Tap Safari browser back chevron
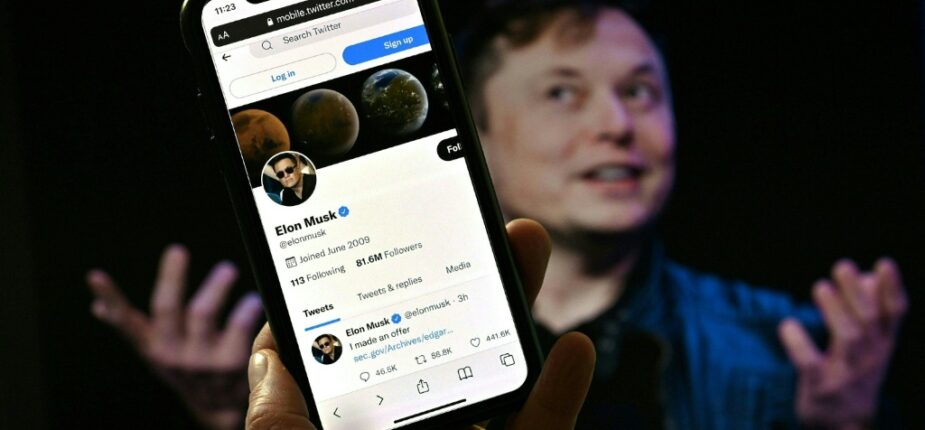Image resolution: width=925 pixels, height=430 pixels. click(336, 413)
